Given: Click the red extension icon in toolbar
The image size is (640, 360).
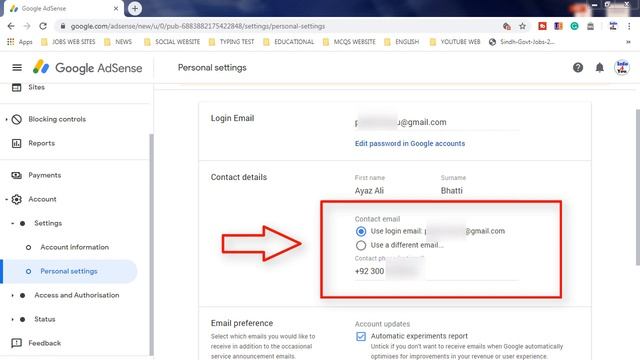Looking at the screenshot, I should 542,26.
